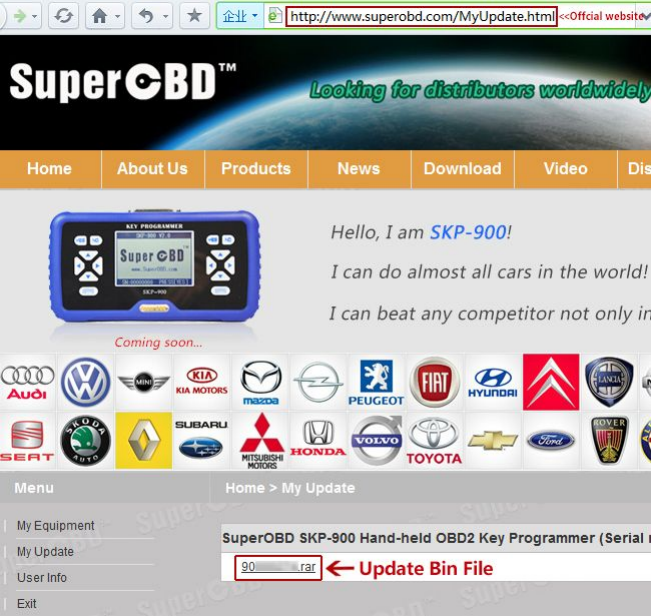Image resolution: width=653 pixels, height=616 pixels.
Task: Select the Subaru brand logo
Action: [202, 441]
